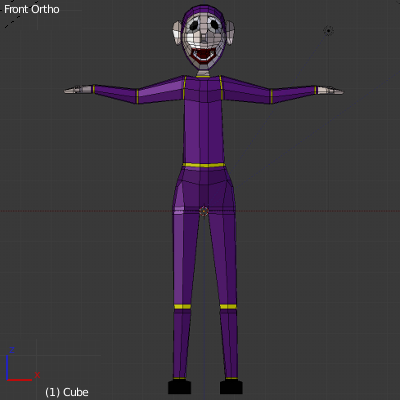Click the "Front Ortho" view label

pyautogui.click(x=32, y=9)
